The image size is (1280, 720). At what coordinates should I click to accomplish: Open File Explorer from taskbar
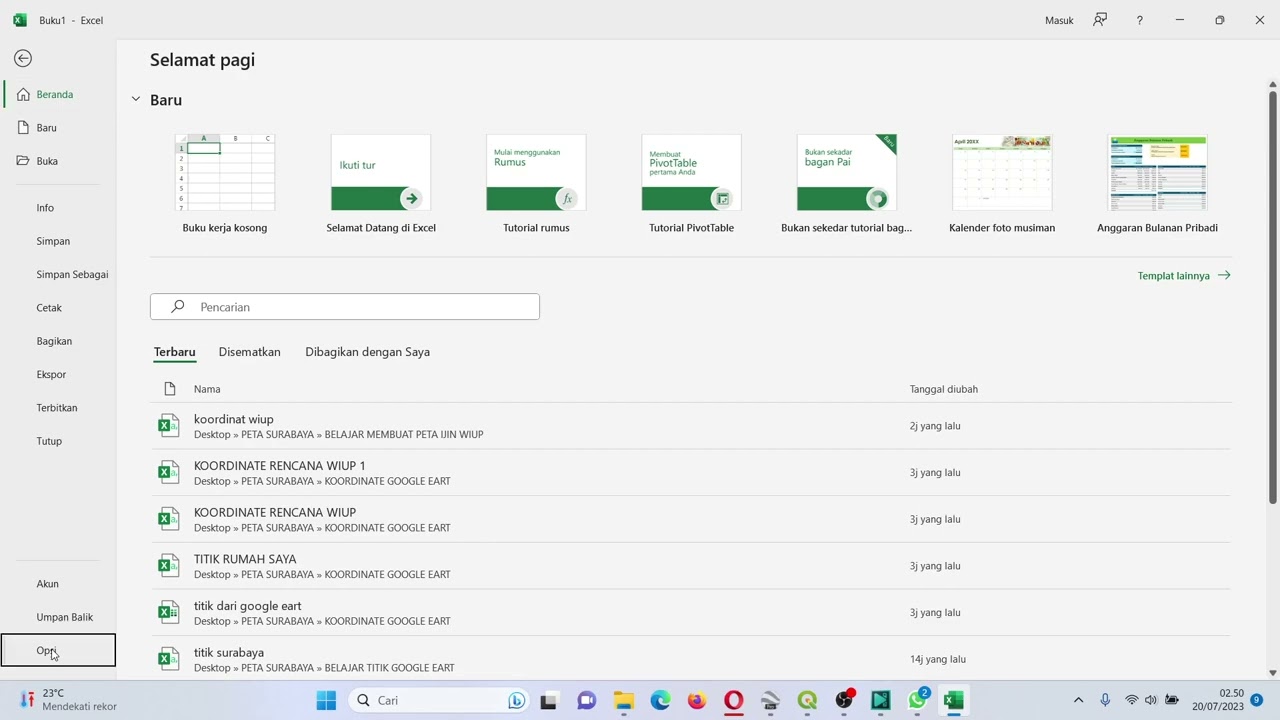click(x=624, y=700)
